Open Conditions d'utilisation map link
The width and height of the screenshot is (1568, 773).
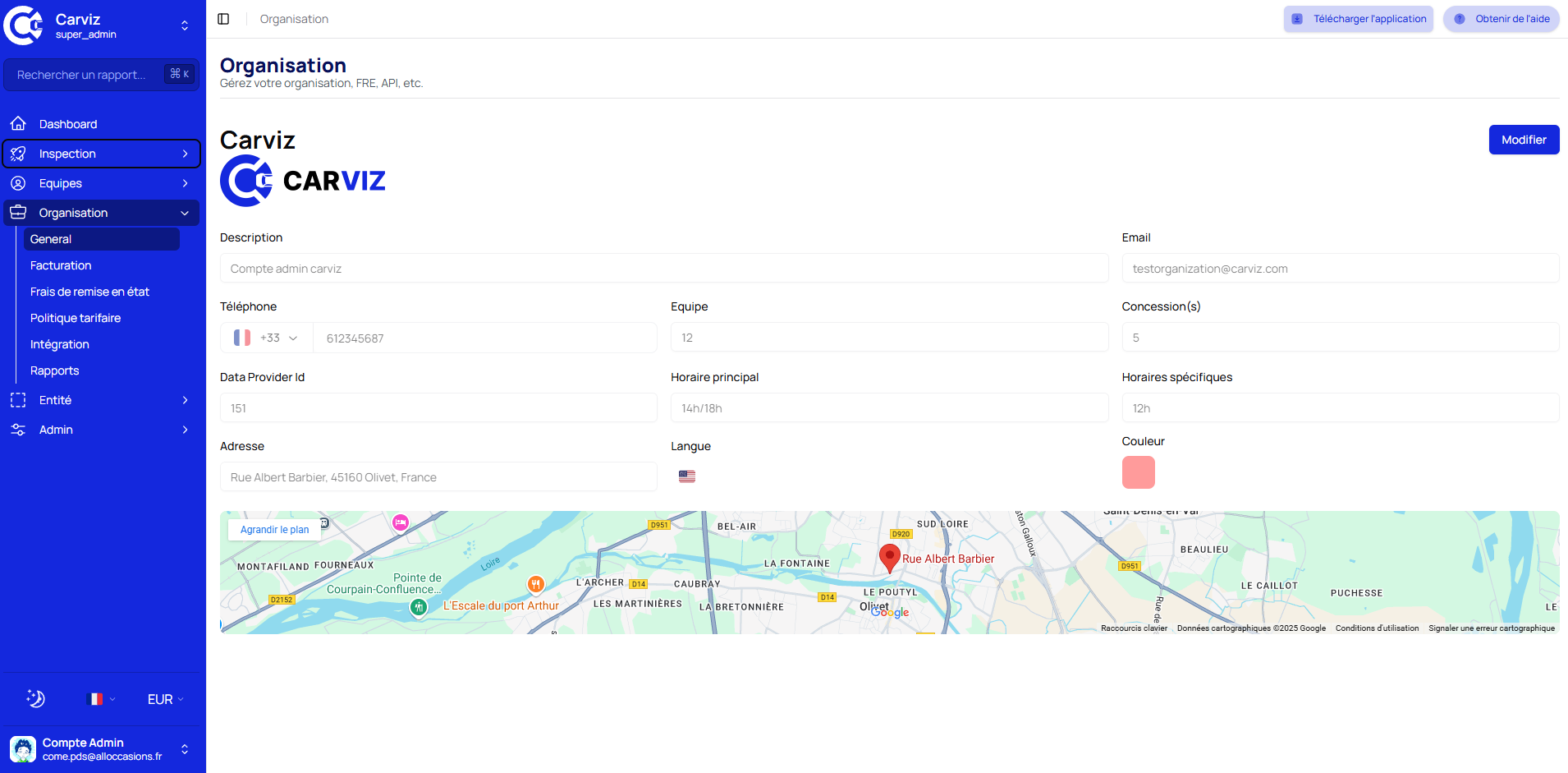point(1377,628)
